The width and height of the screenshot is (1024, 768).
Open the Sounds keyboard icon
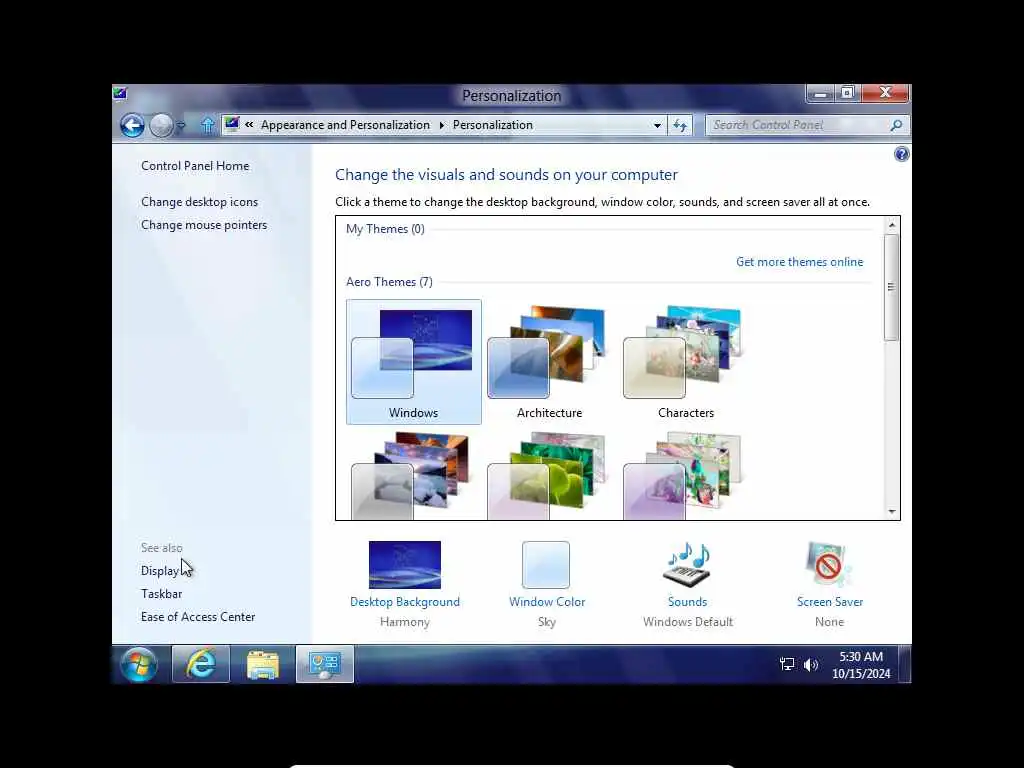pyautogui.click(x=687, y=564)
